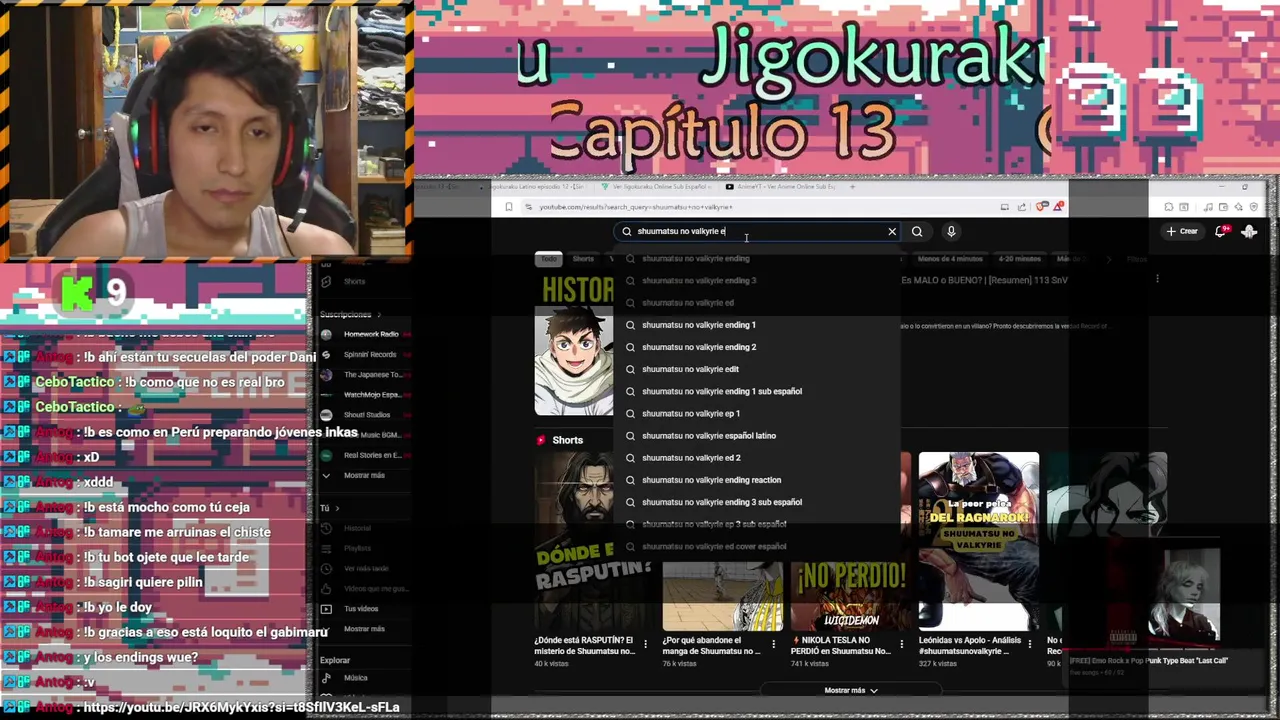Open Playlists in sidebar
The image size is (1280, 720).
[x=358, y=548]
